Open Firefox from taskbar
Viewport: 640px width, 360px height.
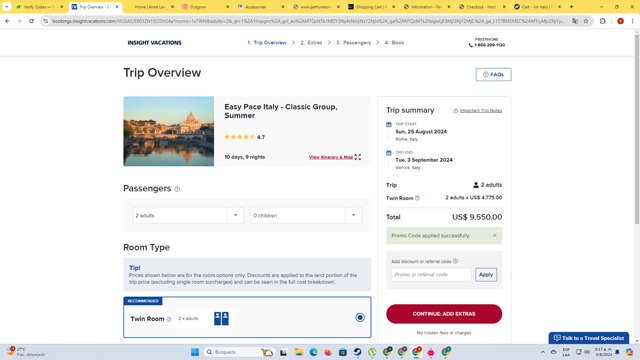[x=328, y=352]
